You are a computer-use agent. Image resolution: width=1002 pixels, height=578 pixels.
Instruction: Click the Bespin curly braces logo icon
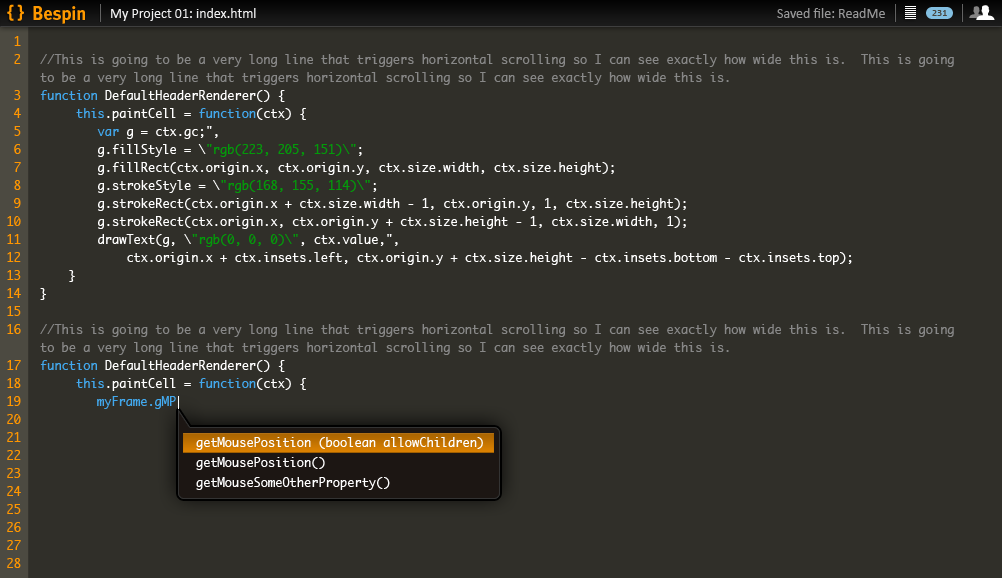tap(15, 13)
